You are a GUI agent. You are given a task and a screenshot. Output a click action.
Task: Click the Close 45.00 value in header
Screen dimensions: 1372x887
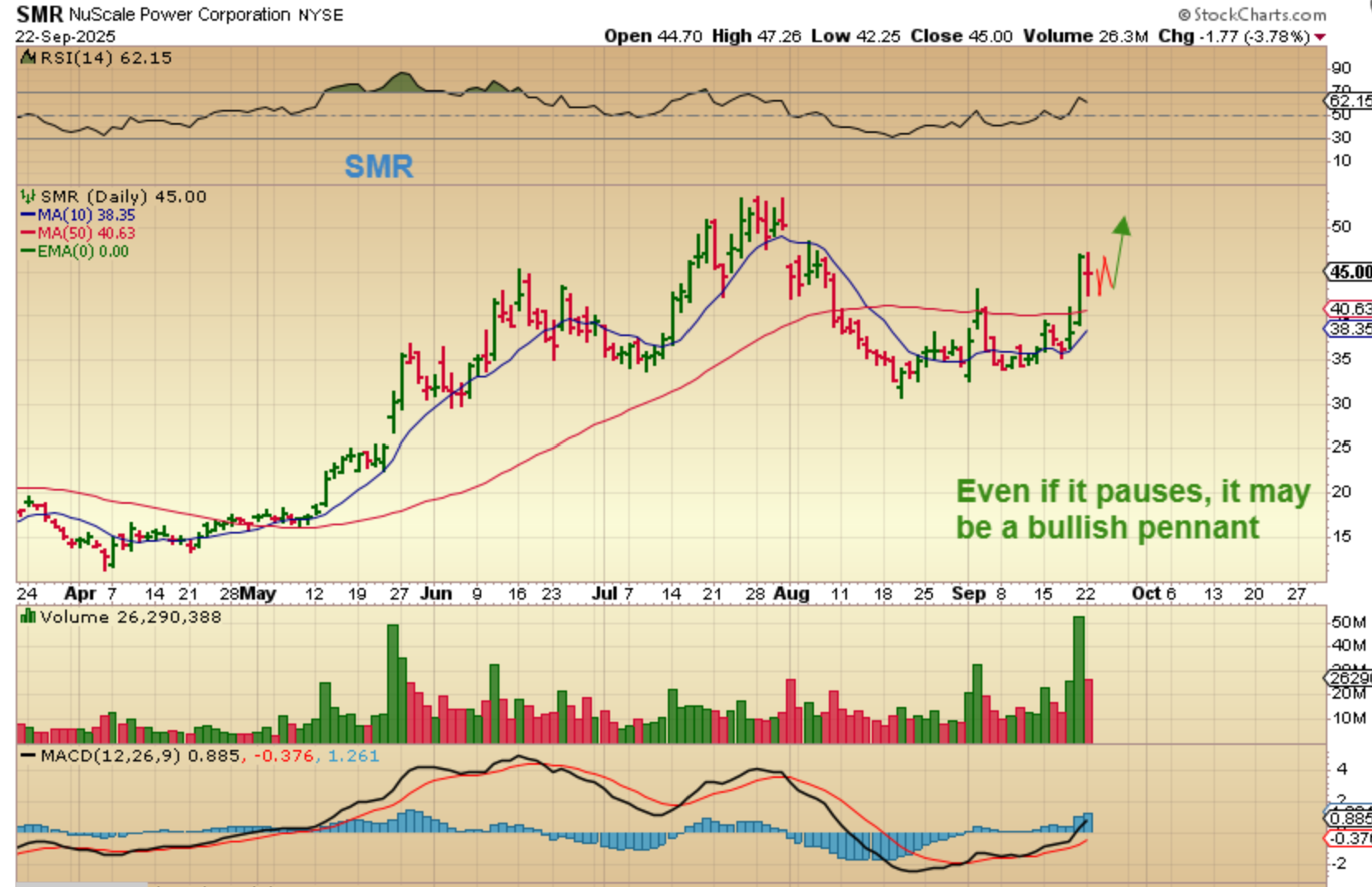pyautogui.click(x=961, y=36)
